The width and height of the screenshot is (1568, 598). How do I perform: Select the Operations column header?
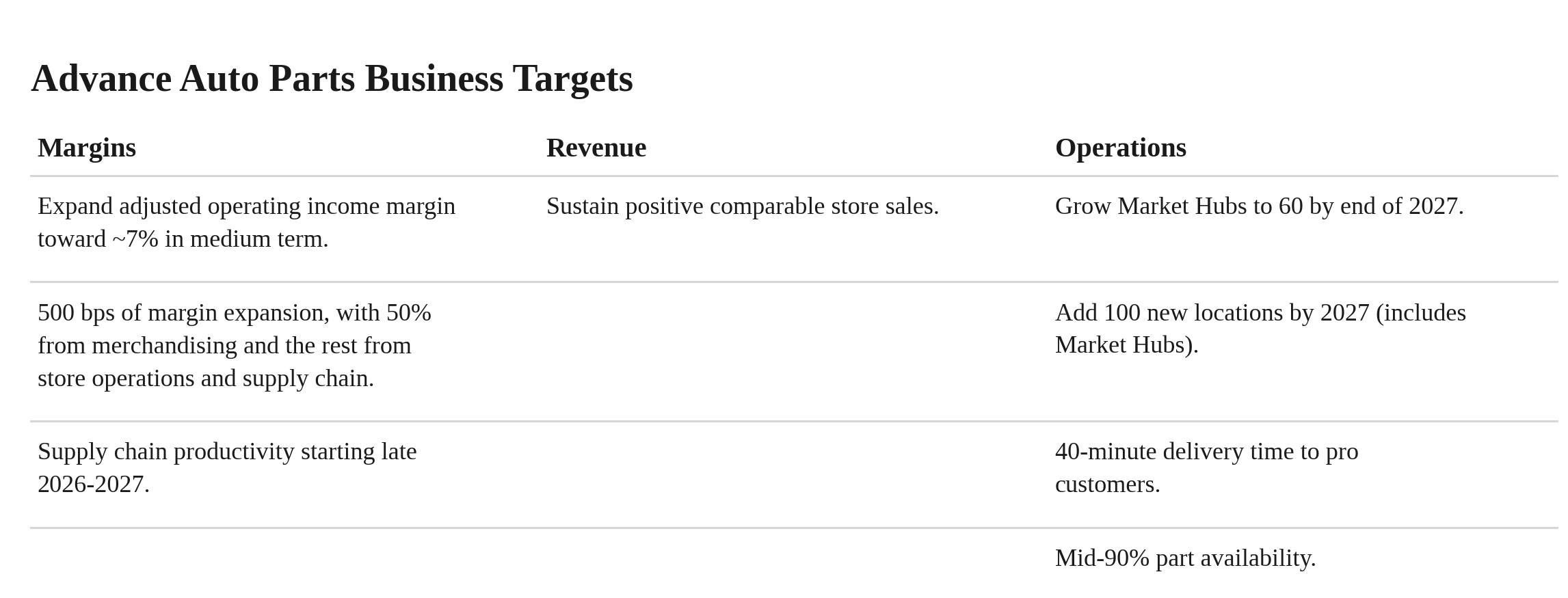point(1121,148)
